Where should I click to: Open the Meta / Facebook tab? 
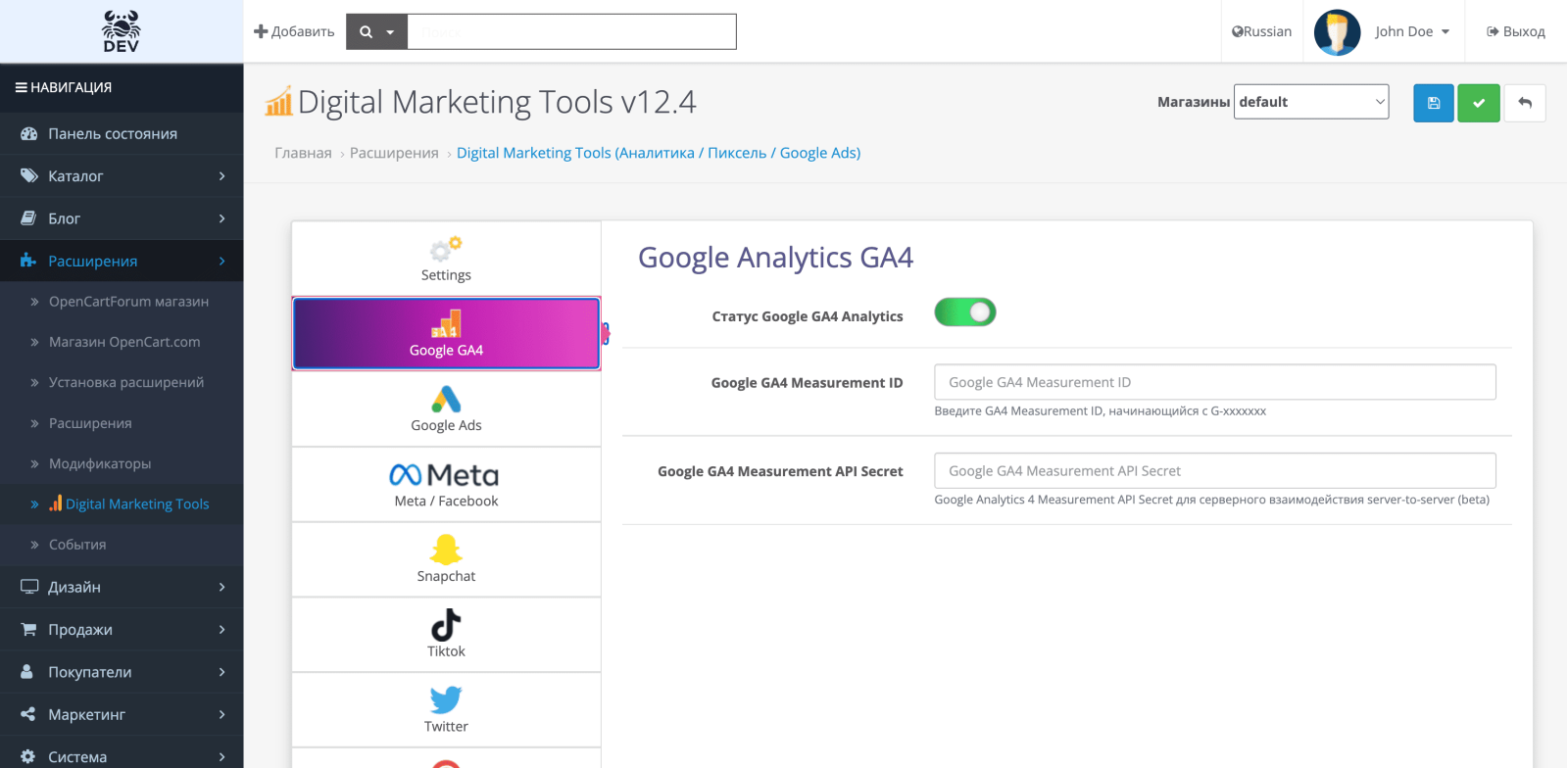coord(446,485)
